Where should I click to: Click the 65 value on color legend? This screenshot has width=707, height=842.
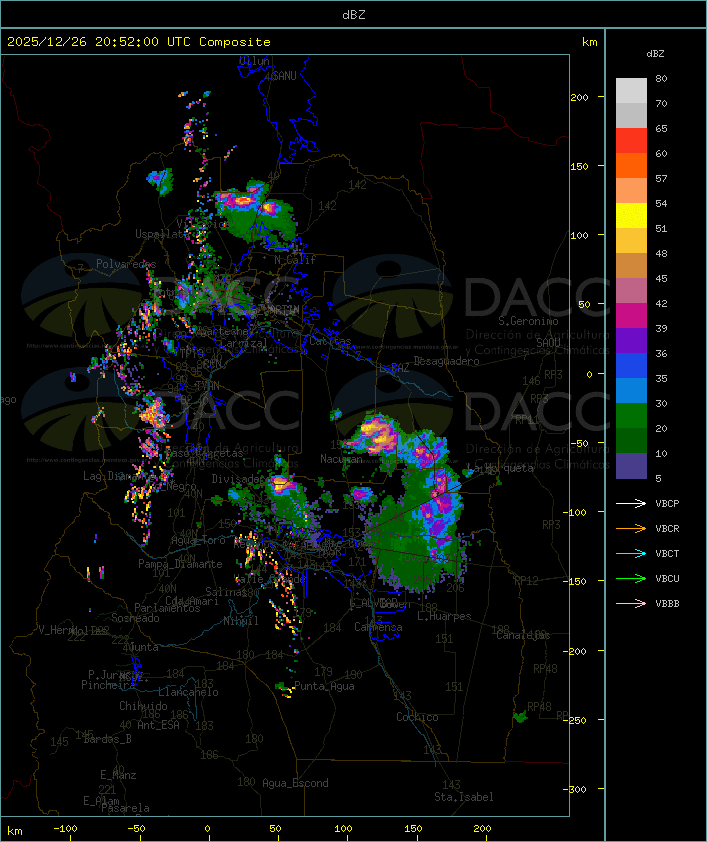(661, 128)
